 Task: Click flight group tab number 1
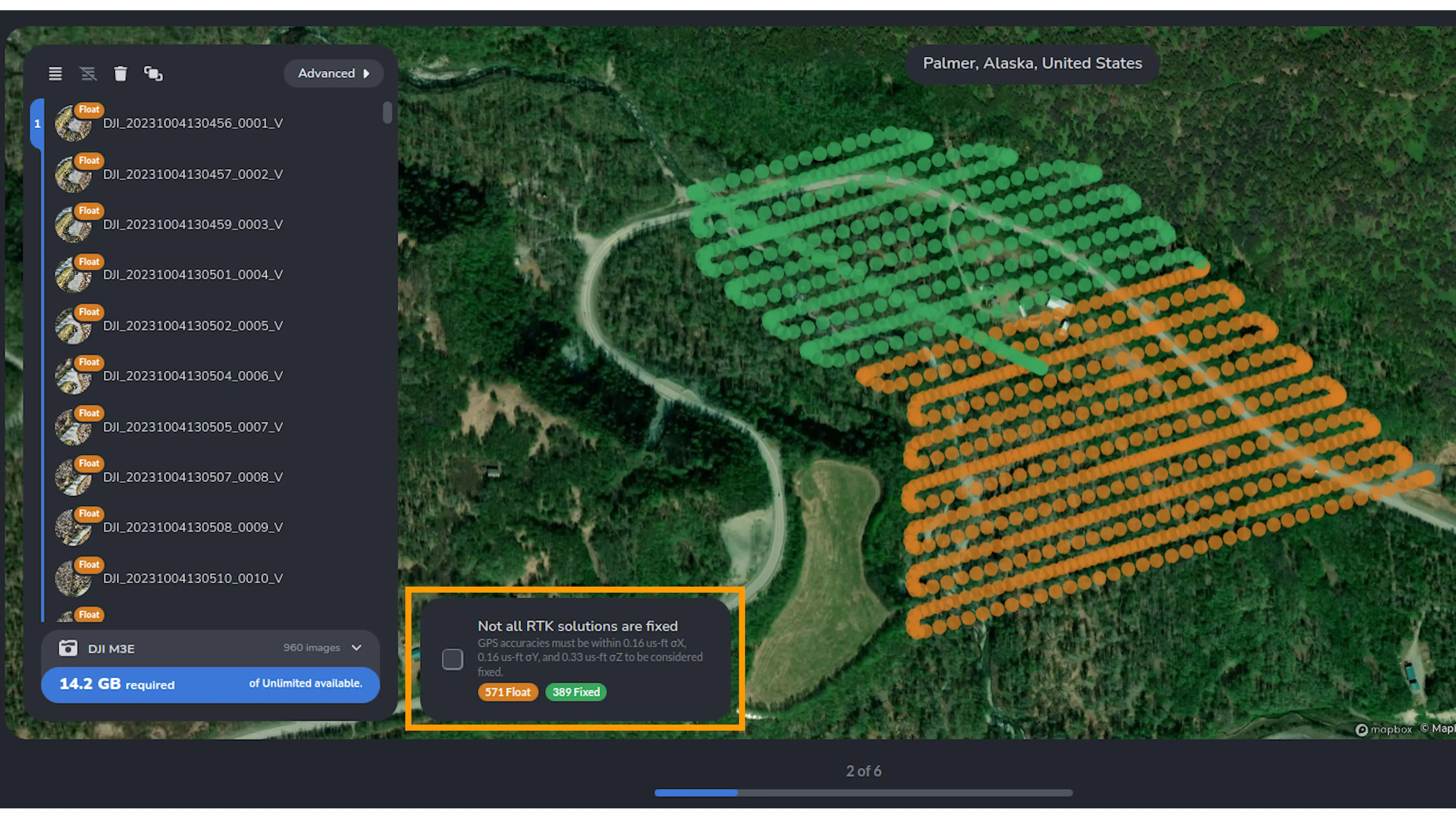(x=37, y=123)
